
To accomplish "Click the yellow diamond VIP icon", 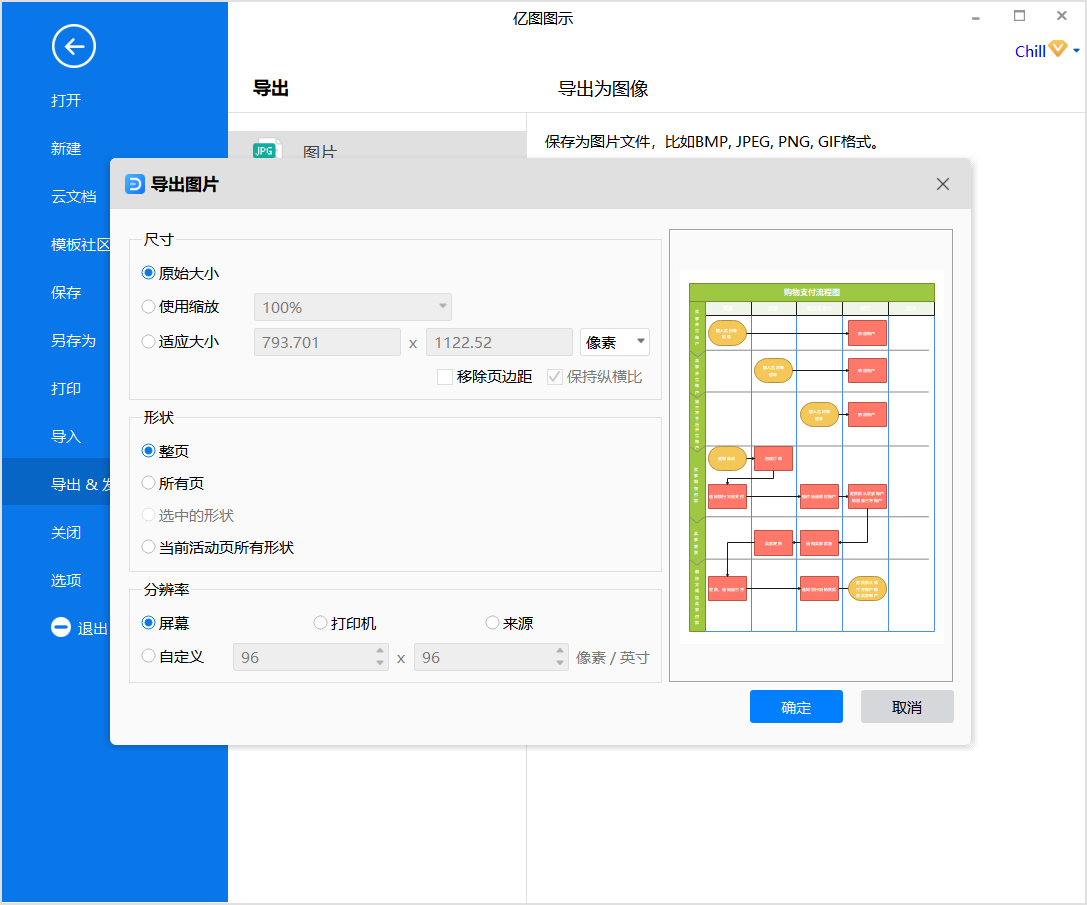I will pyautogui.click(x=1058, y=49).
